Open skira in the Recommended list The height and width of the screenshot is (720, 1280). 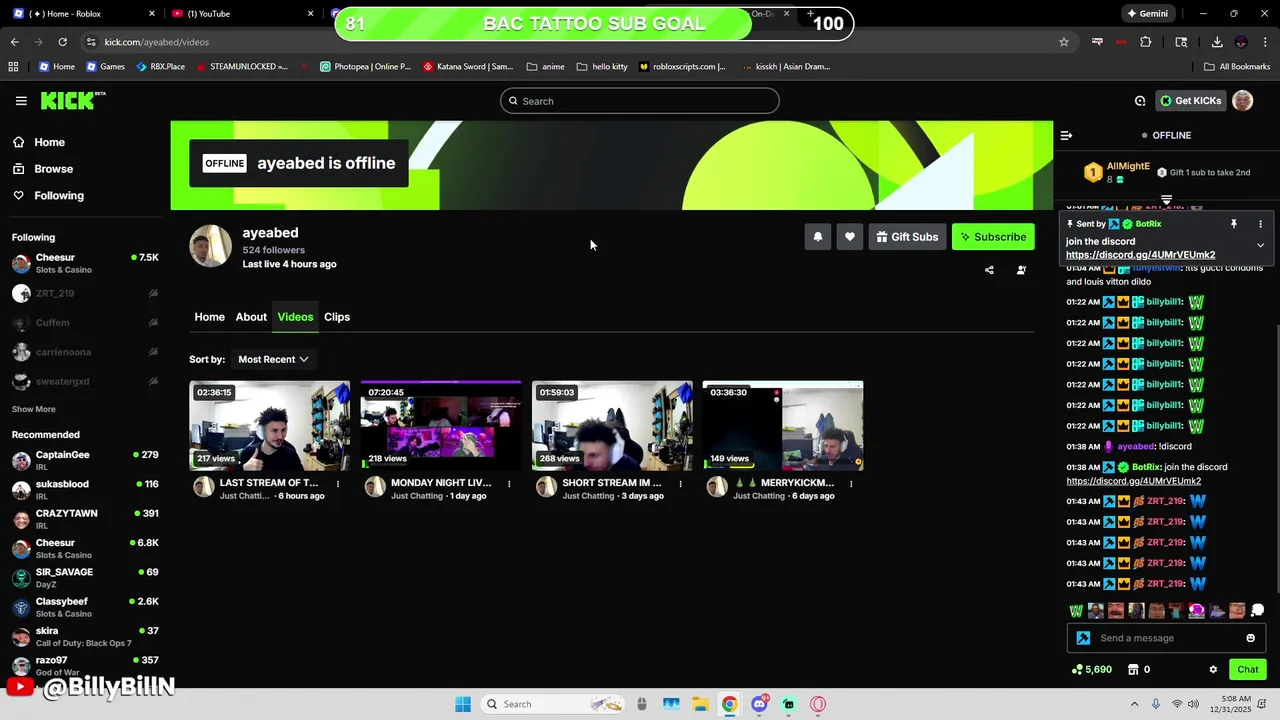85,637
